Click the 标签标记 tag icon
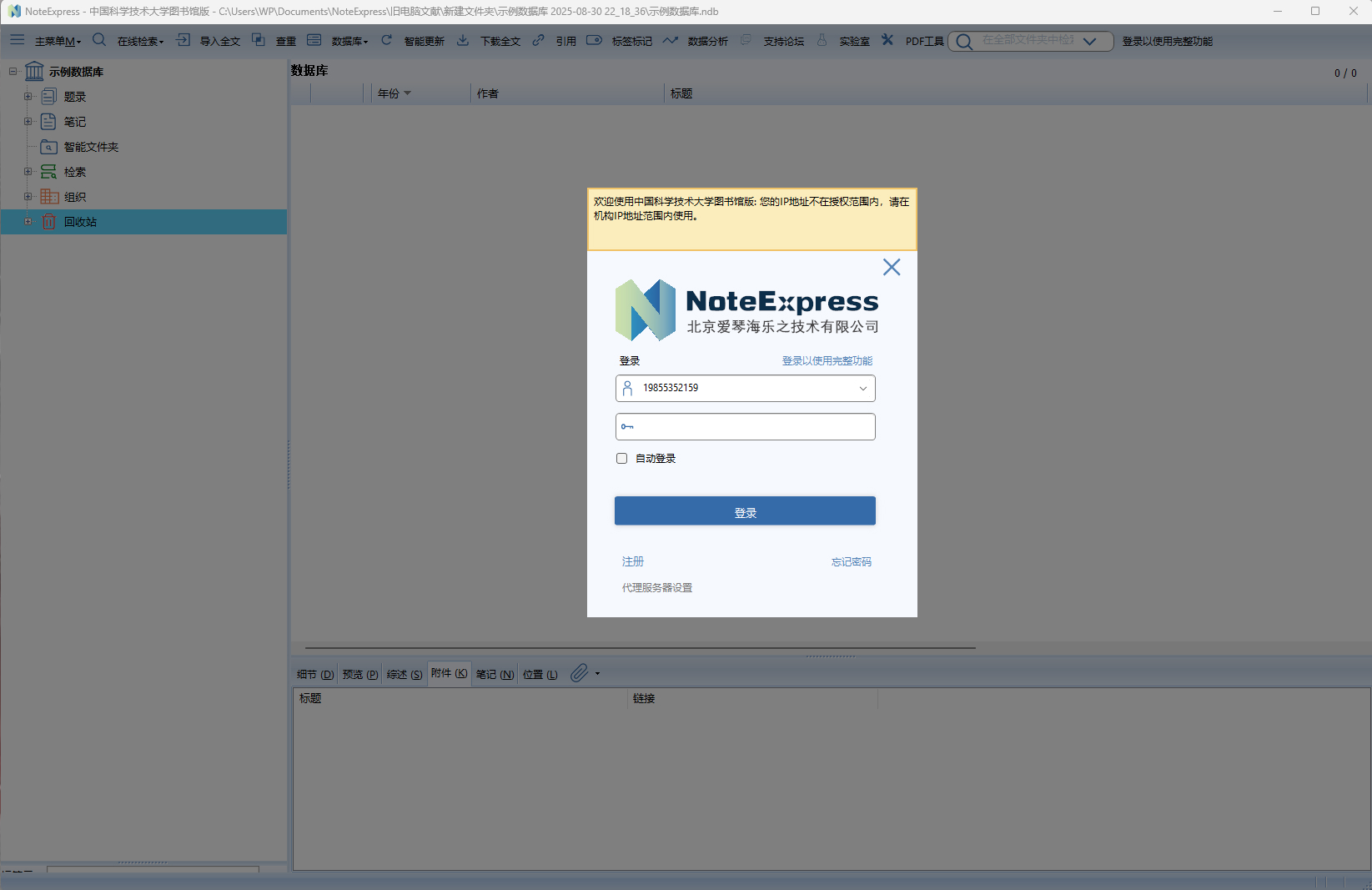This screenshot has height=890, width=1372. (x=594, y=40)
